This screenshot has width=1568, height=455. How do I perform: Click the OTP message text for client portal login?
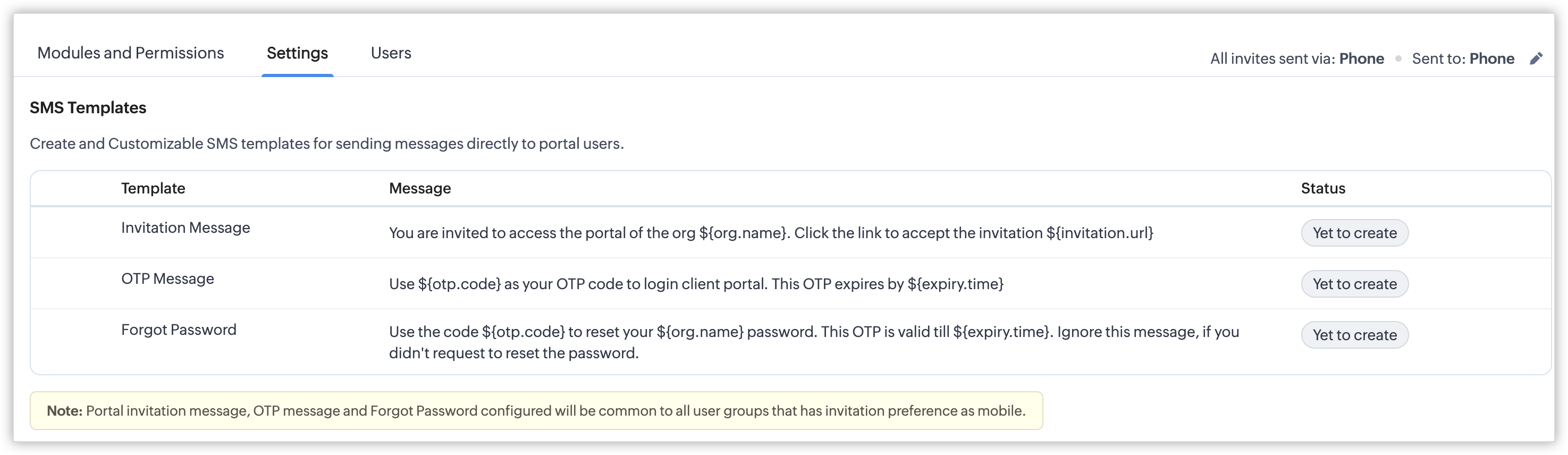pos(696,284)
